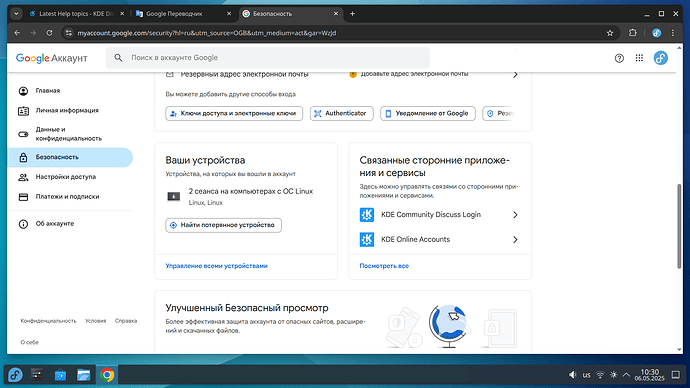Open Управление всеми устройствами link
Viewport: 690px width, 388px height.
coord(217,266)
